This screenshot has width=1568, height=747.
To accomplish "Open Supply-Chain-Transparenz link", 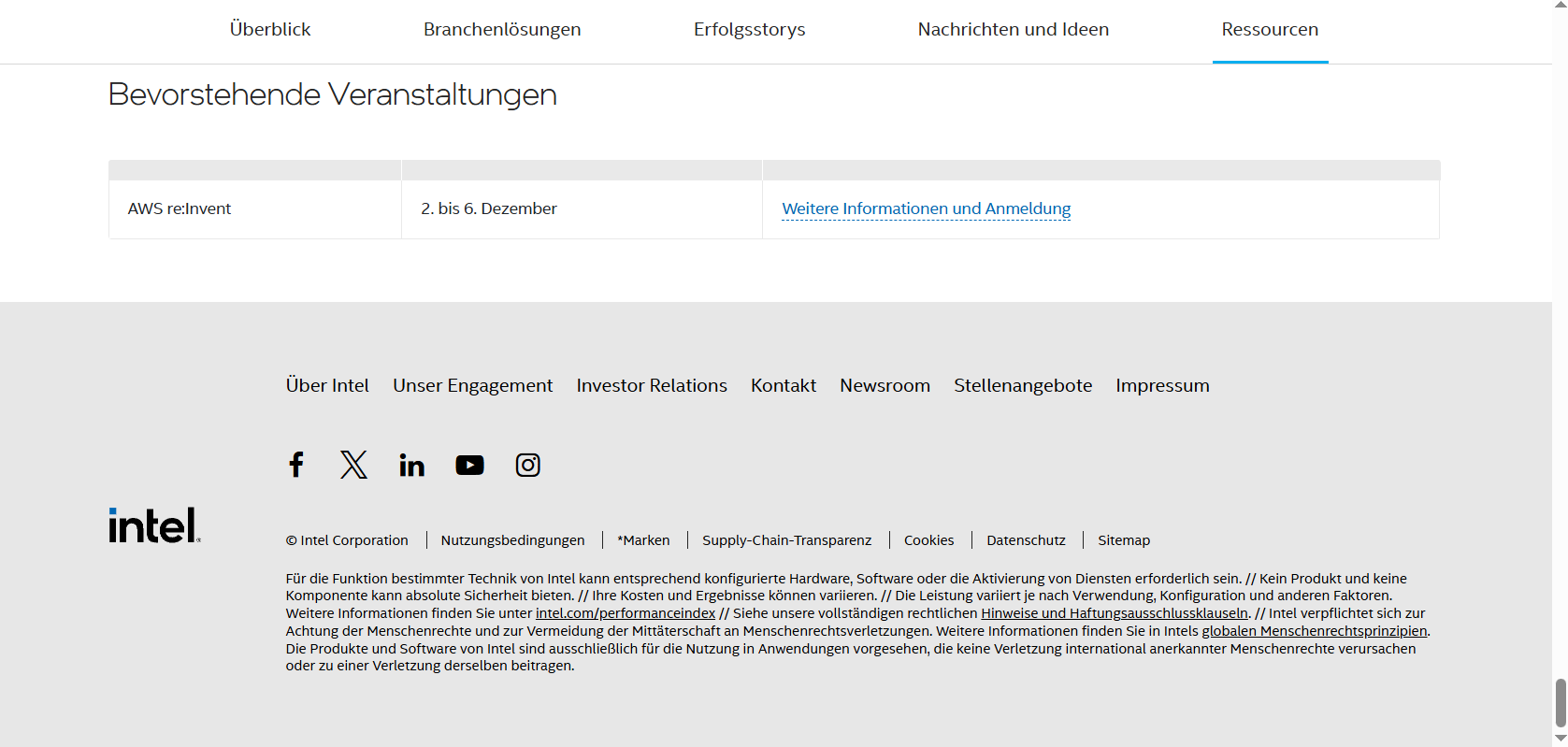I will tap(787, 540).
